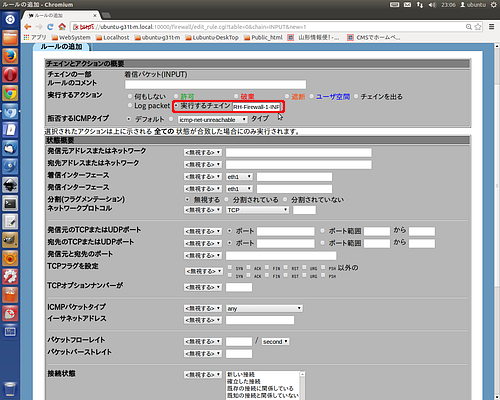Open the network indicator in top panel
500x400 pixels.
pyautogui.click(x=420, y=5)
